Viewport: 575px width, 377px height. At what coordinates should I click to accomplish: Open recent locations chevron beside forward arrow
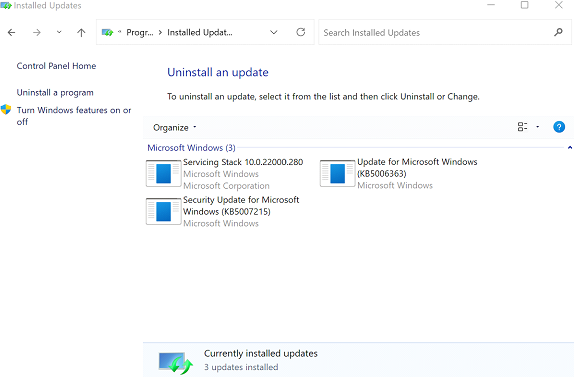pyautogui.click(x=59, y=32)
